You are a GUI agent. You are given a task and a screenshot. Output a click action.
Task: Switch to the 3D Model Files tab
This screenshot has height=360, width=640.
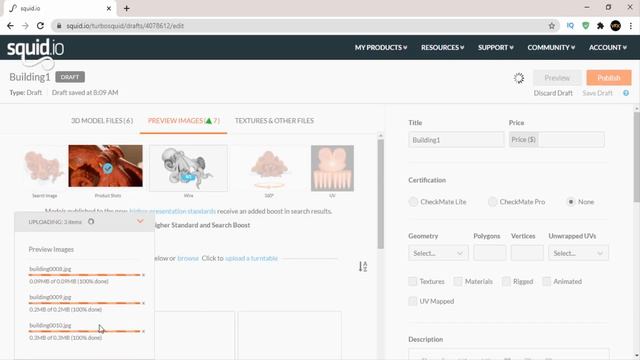pos(102,121)
